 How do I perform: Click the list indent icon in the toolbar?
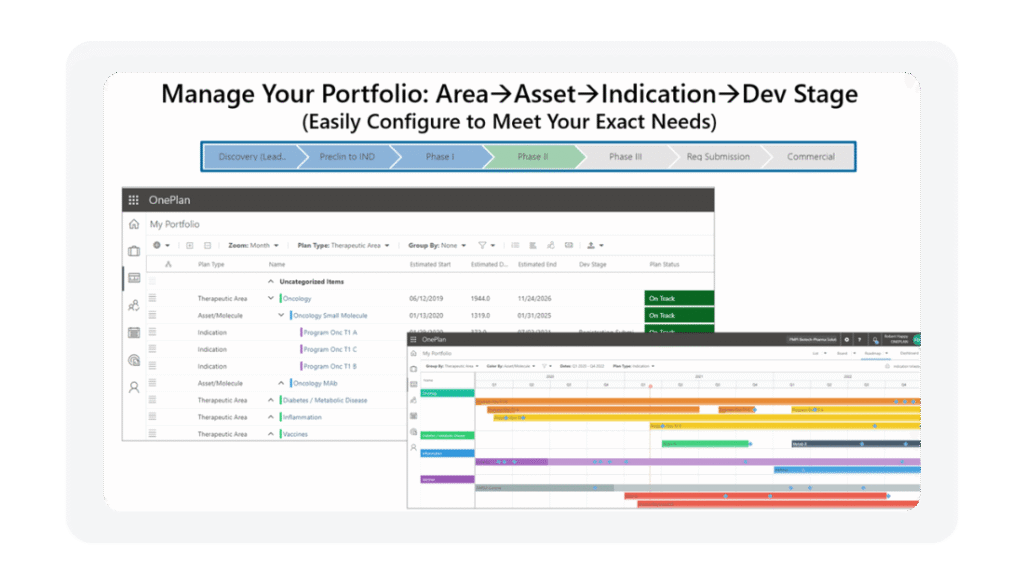click(x=515, y=246)
